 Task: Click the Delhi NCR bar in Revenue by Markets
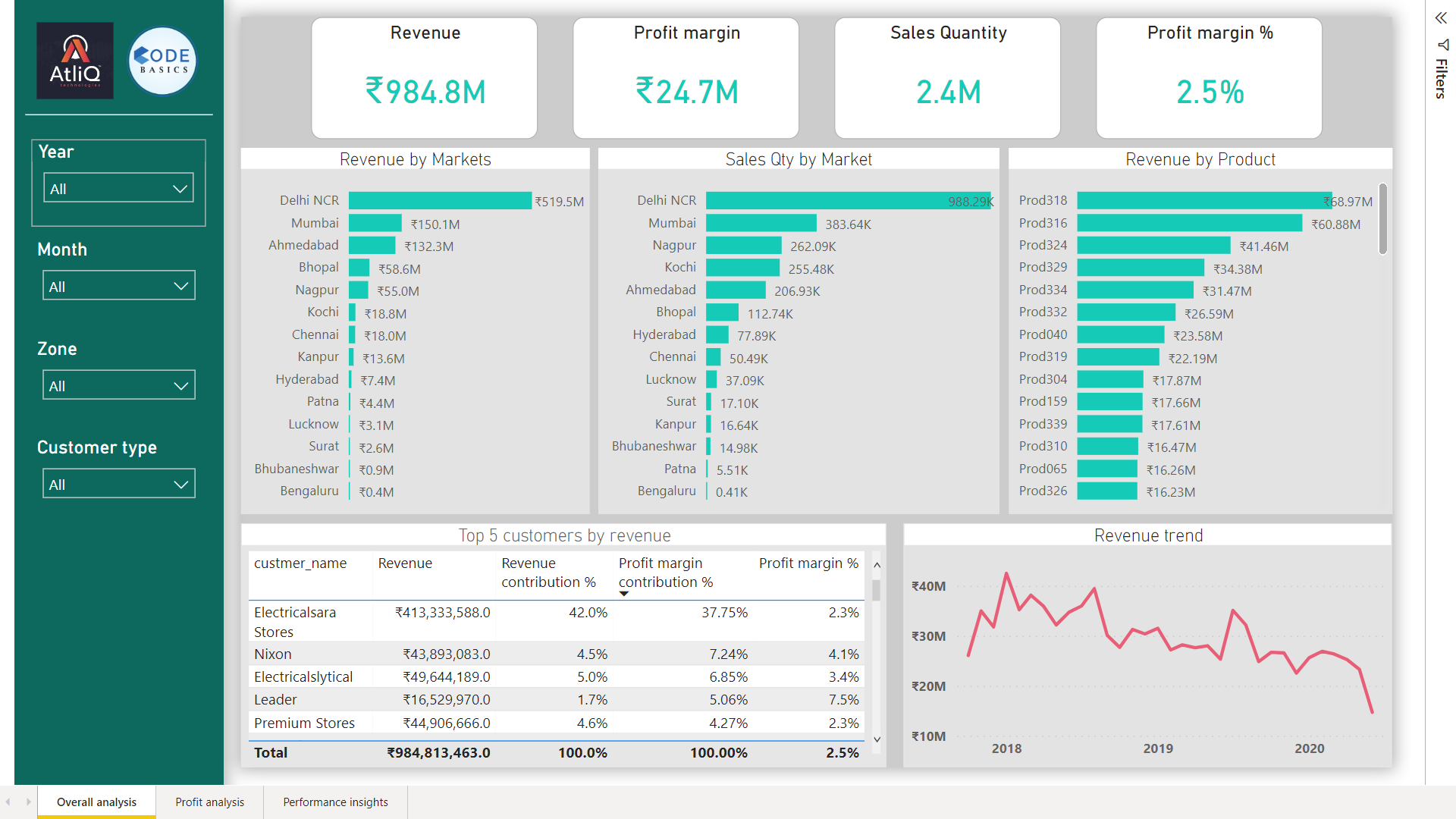pos(440,200)
